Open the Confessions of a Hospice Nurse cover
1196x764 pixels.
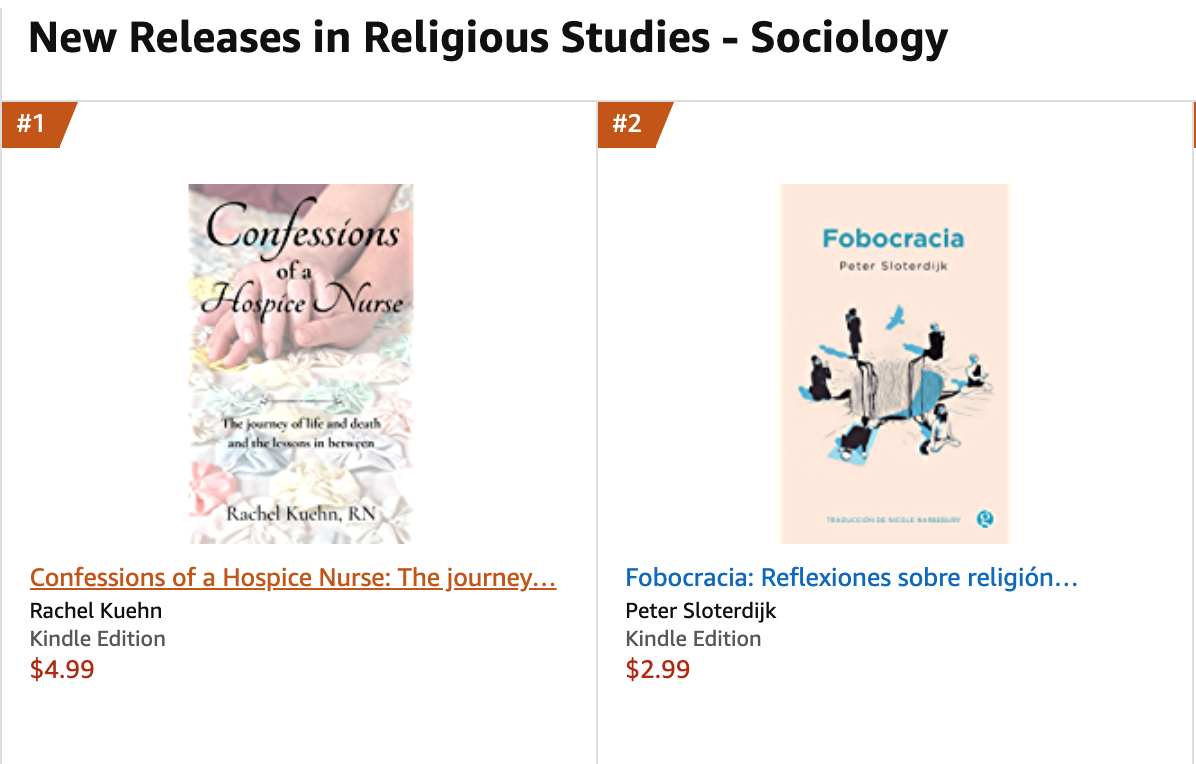point(301,364)
